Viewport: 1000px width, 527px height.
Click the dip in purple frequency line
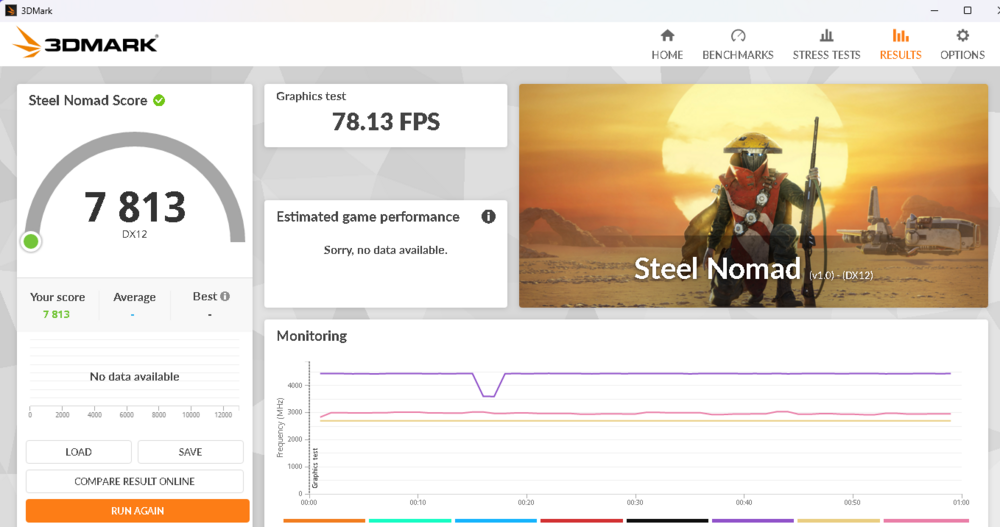pyautogui.click(x=489, y=396)
